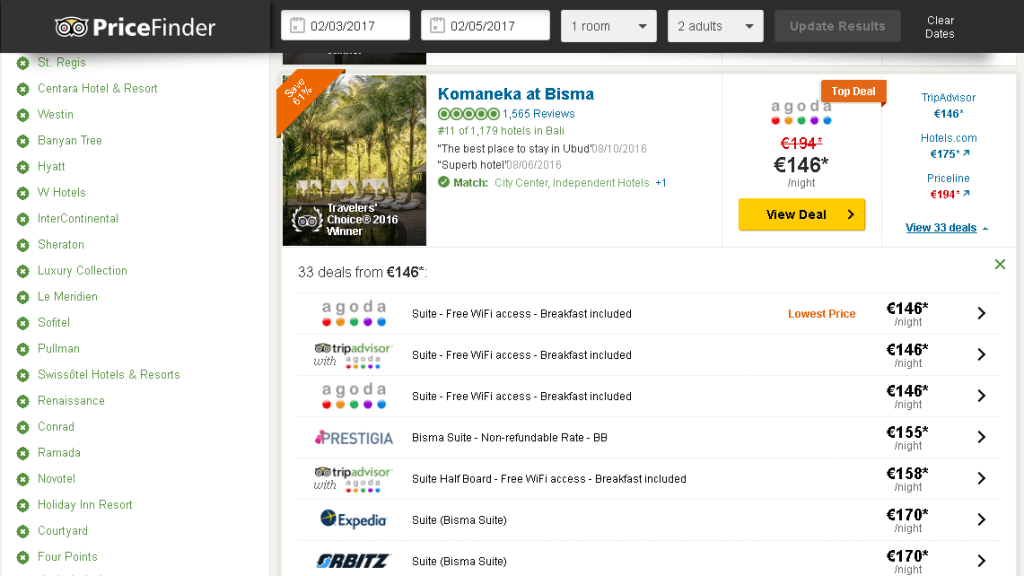Click Clear Dates

point(940,27)
